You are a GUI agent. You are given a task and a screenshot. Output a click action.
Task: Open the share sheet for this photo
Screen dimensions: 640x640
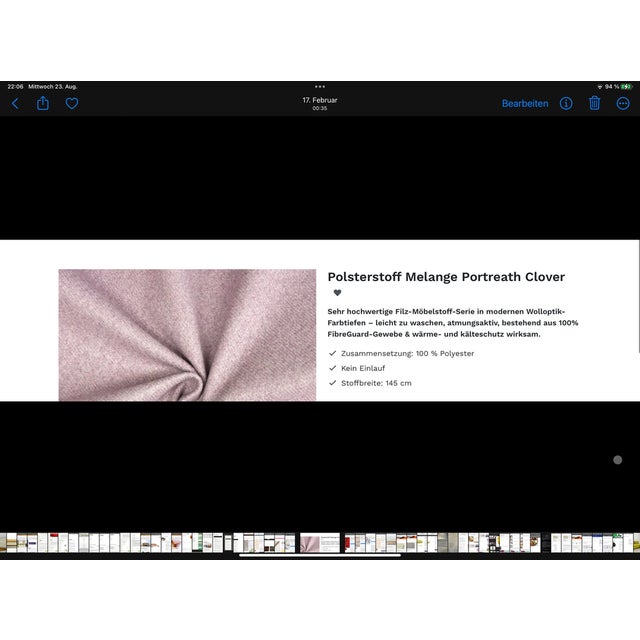click(x=43, y=103)
